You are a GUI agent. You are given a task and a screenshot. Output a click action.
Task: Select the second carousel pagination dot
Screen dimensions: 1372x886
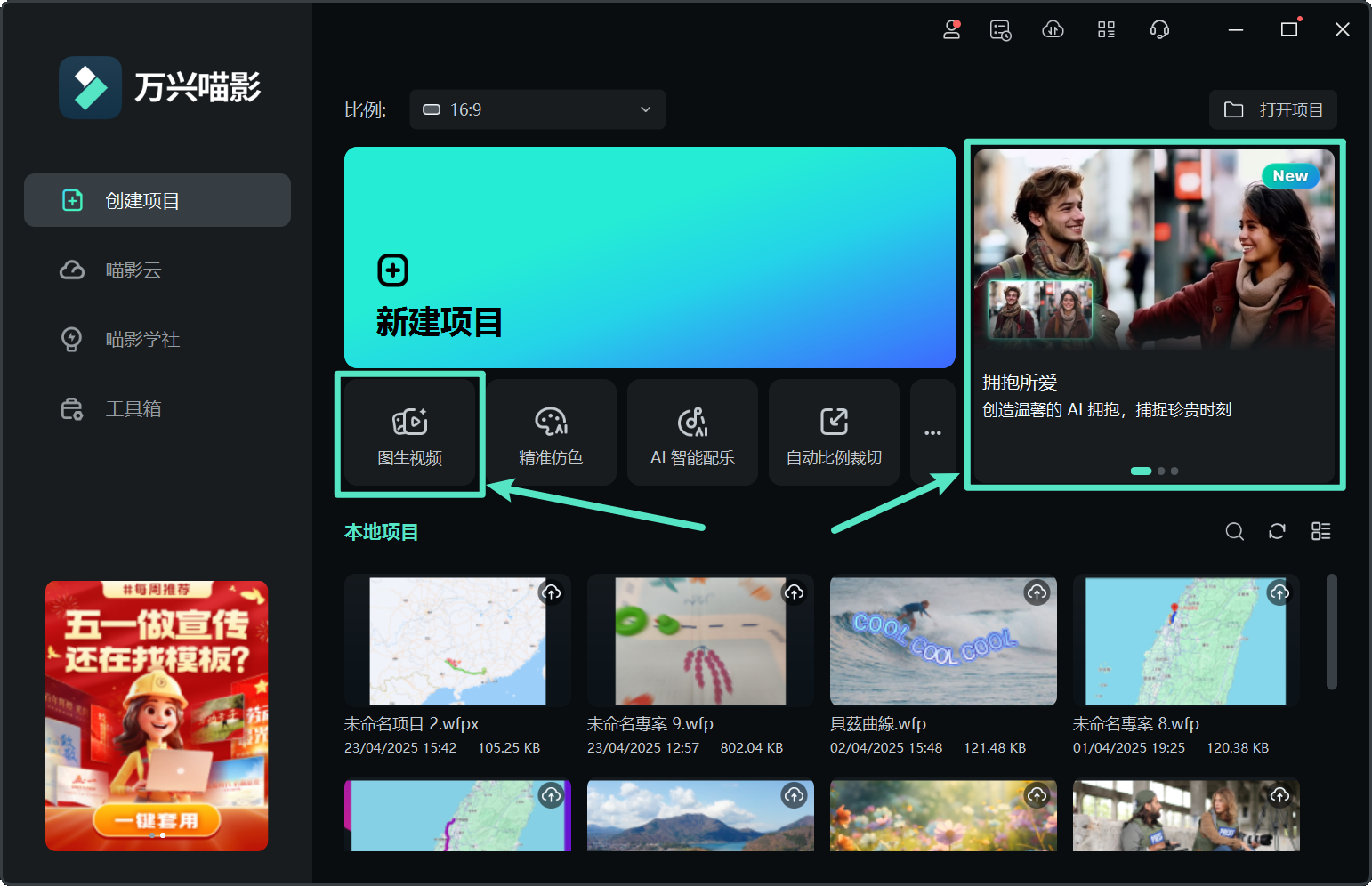[x=1160, y=471]
